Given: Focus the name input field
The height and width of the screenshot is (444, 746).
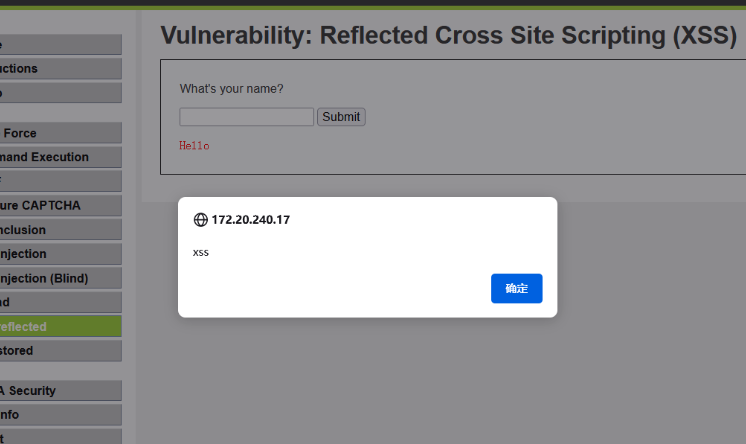Looking at the screenshot, I should [246, 117].
